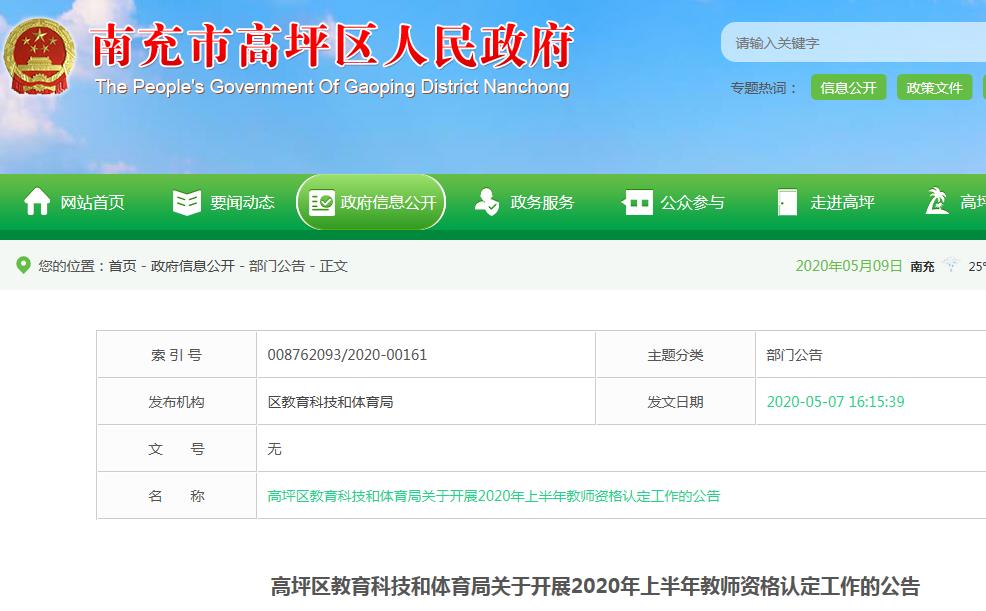Click the 政策文件 hot keyword button

pyautogui.click(x=934, y=87)
